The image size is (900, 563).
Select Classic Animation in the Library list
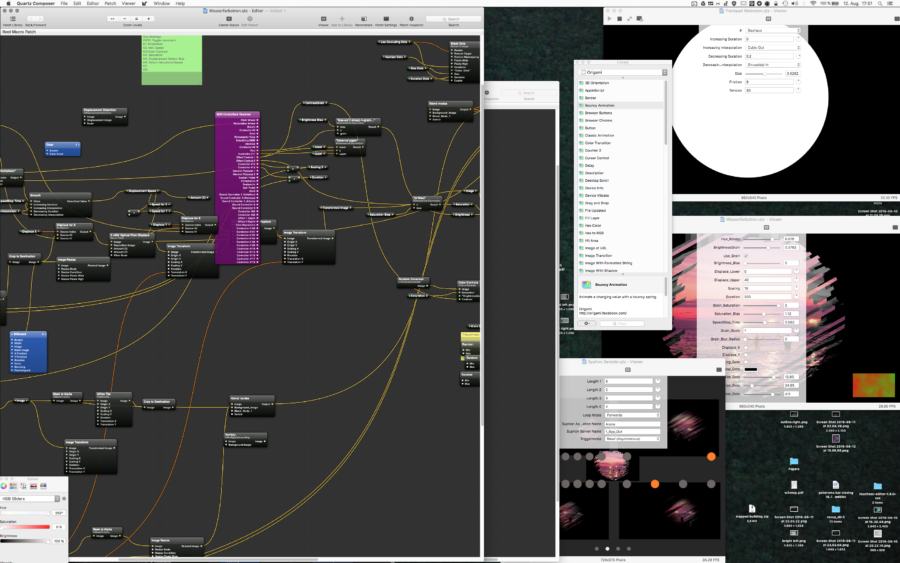(x=621, y=135)
